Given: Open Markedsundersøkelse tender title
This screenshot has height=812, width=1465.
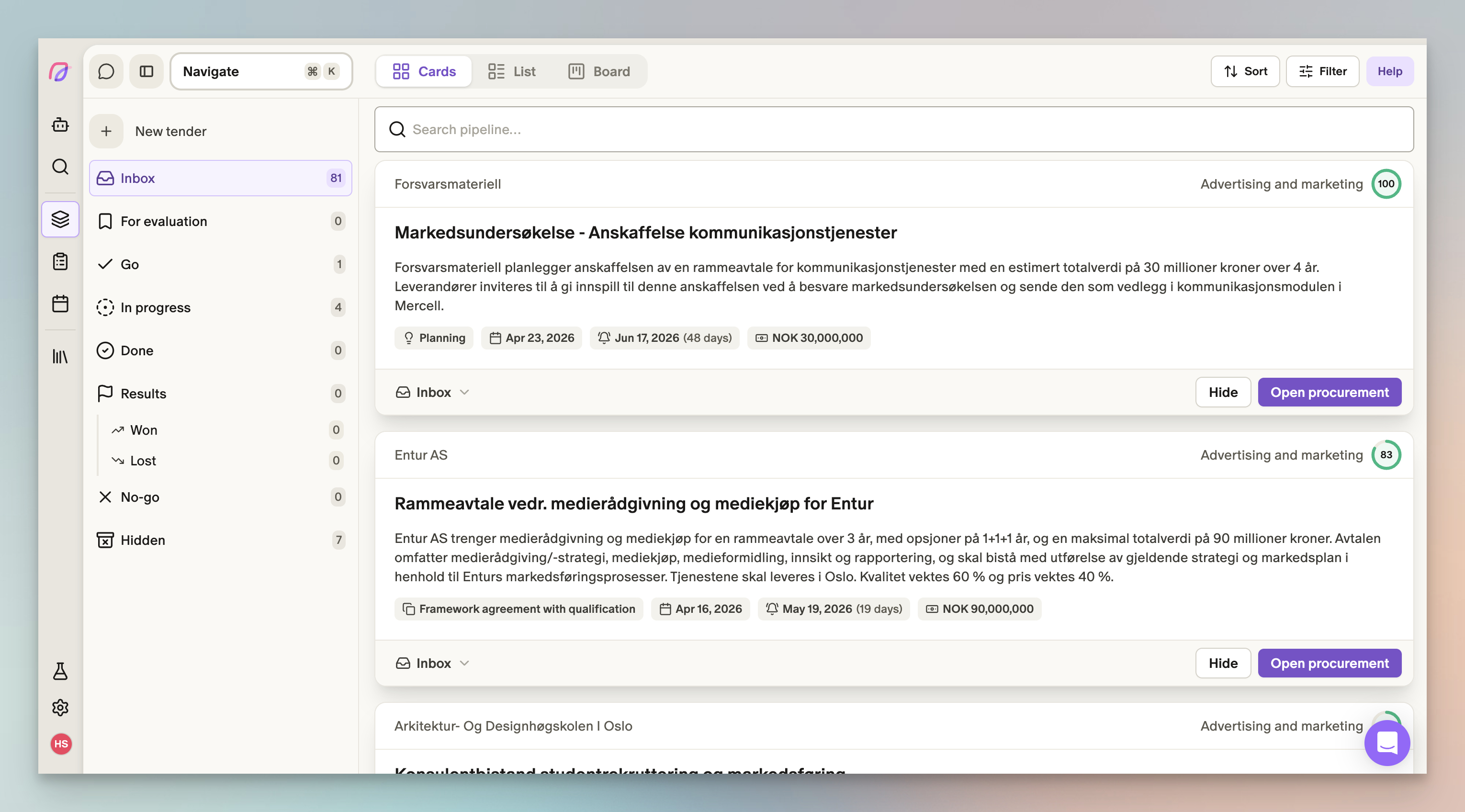Looking at the screenshot, I should [645, 233].
